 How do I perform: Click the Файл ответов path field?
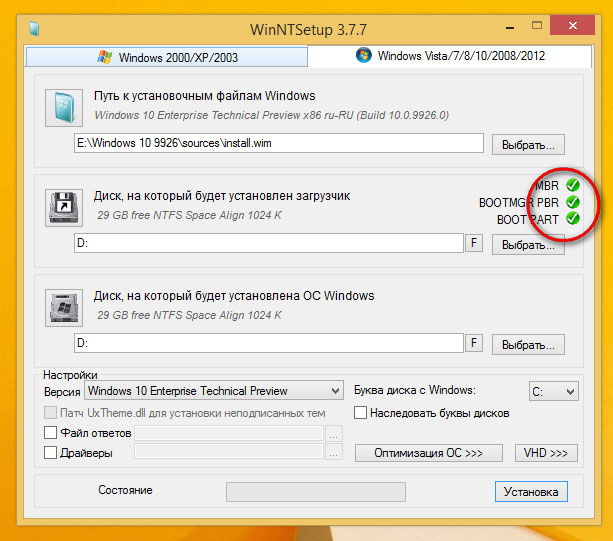(x=229, y=433)
